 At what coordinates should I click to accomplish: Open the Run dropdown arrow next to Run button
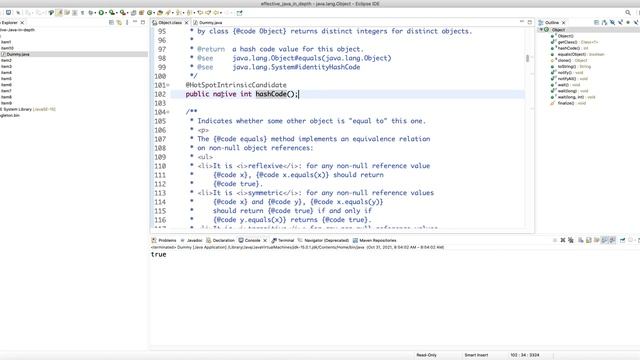tap(106, 13)
